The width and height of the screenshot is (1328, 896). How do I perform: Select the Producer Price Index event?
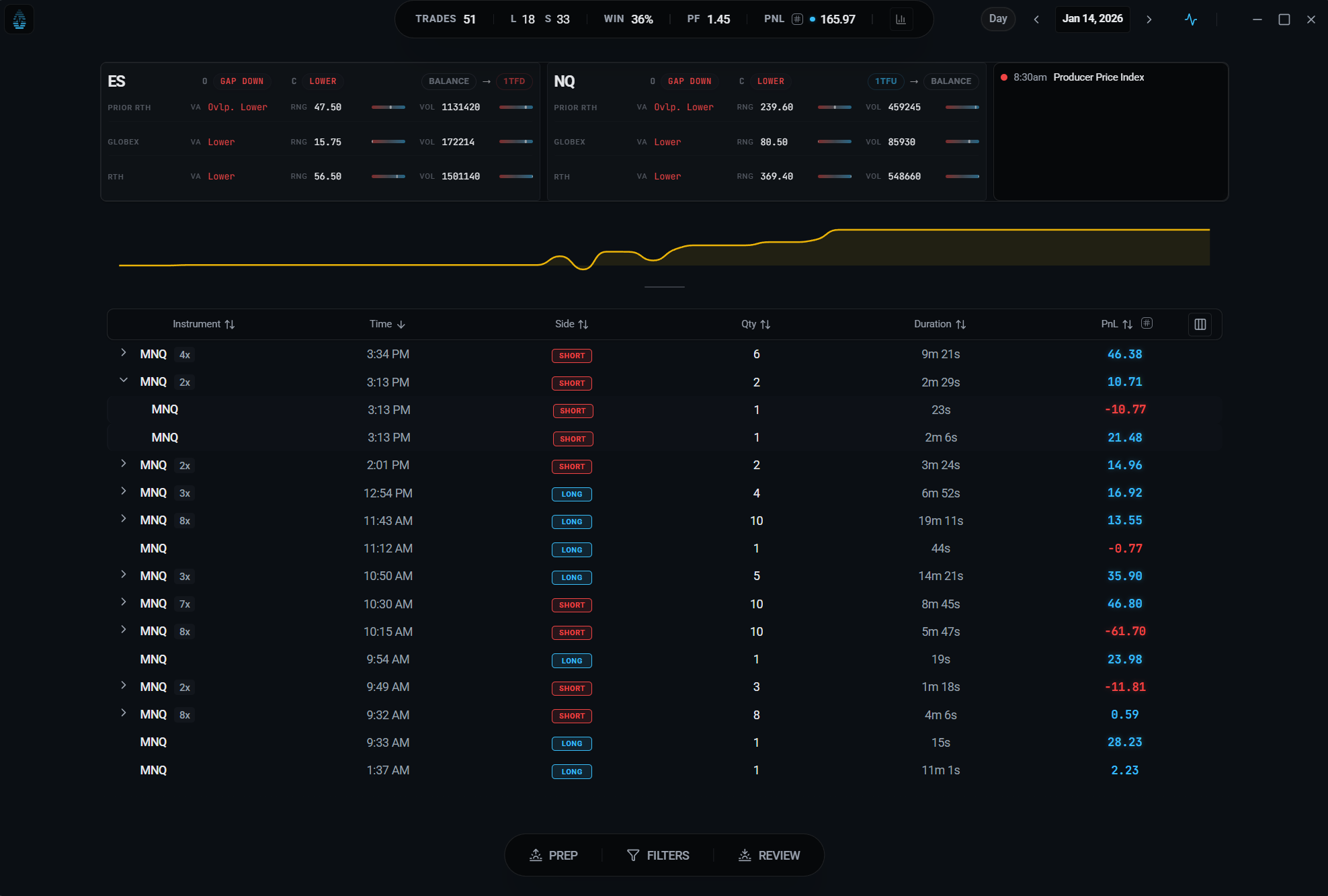coord(1098,77)
